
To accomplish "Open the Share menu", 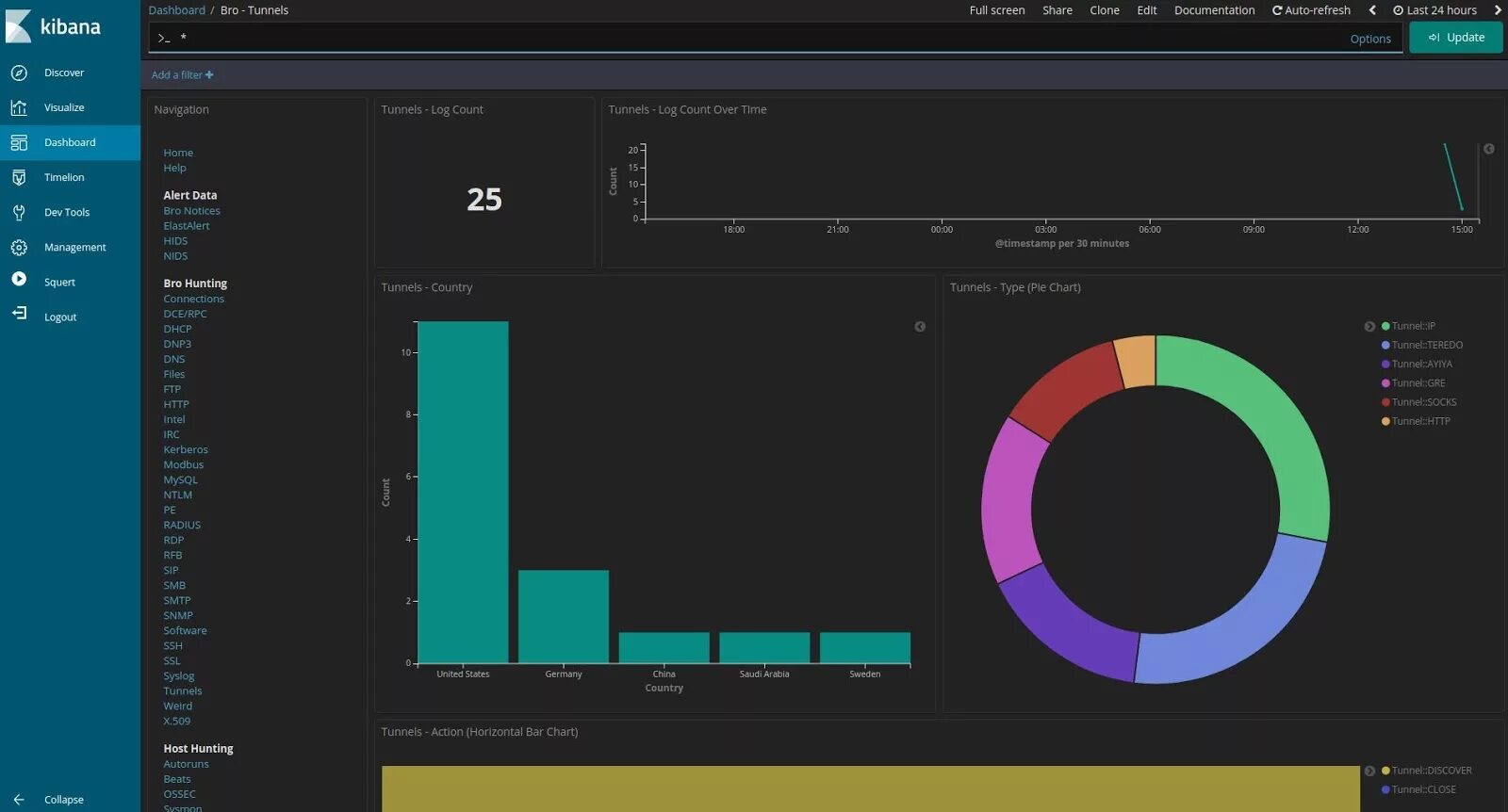I will click(1057, 10).
